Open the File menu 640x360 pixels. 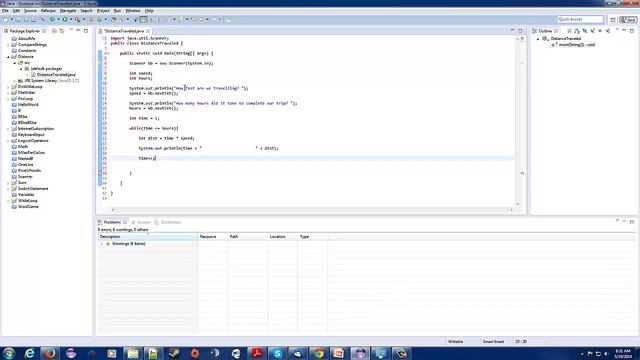[5, 11]
